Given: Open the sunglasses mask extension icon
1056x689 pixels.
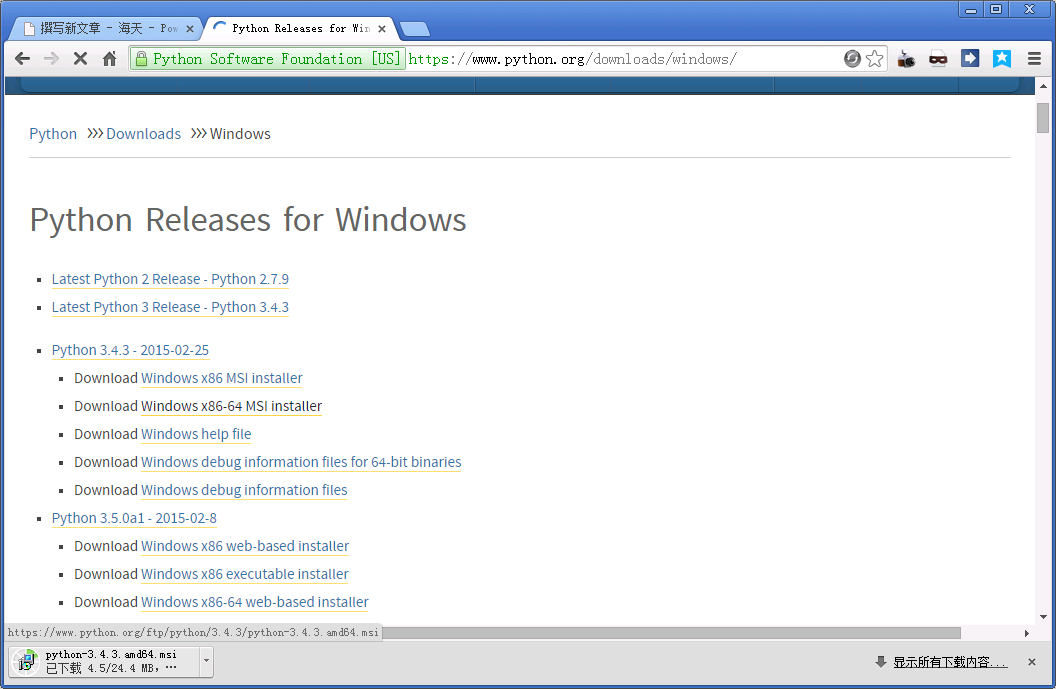Looking at the screenshot, I should 938,59.
